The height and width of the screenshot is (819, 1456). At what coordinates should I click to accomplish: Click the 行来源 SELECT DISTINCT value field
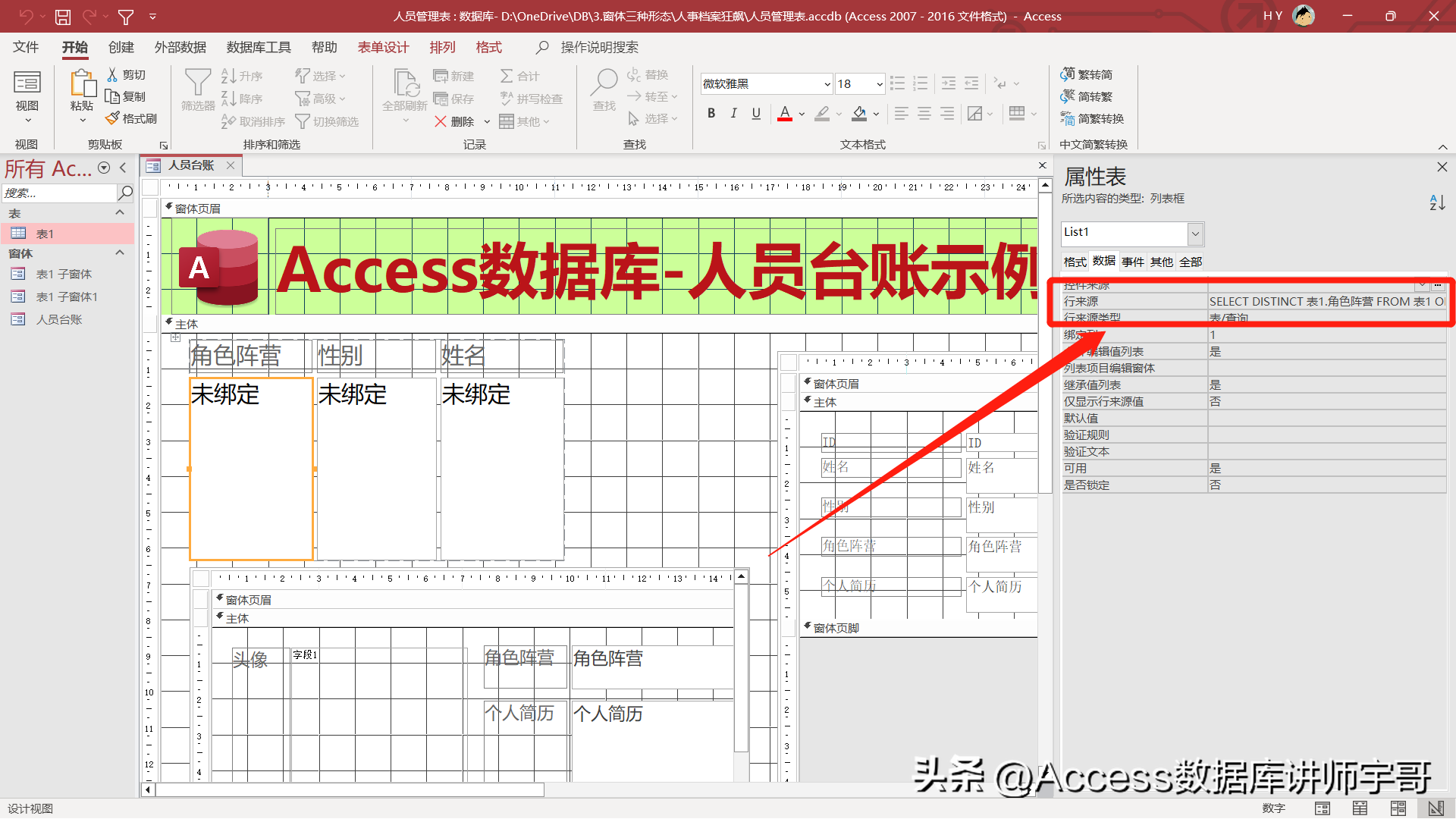[1327, 301]
